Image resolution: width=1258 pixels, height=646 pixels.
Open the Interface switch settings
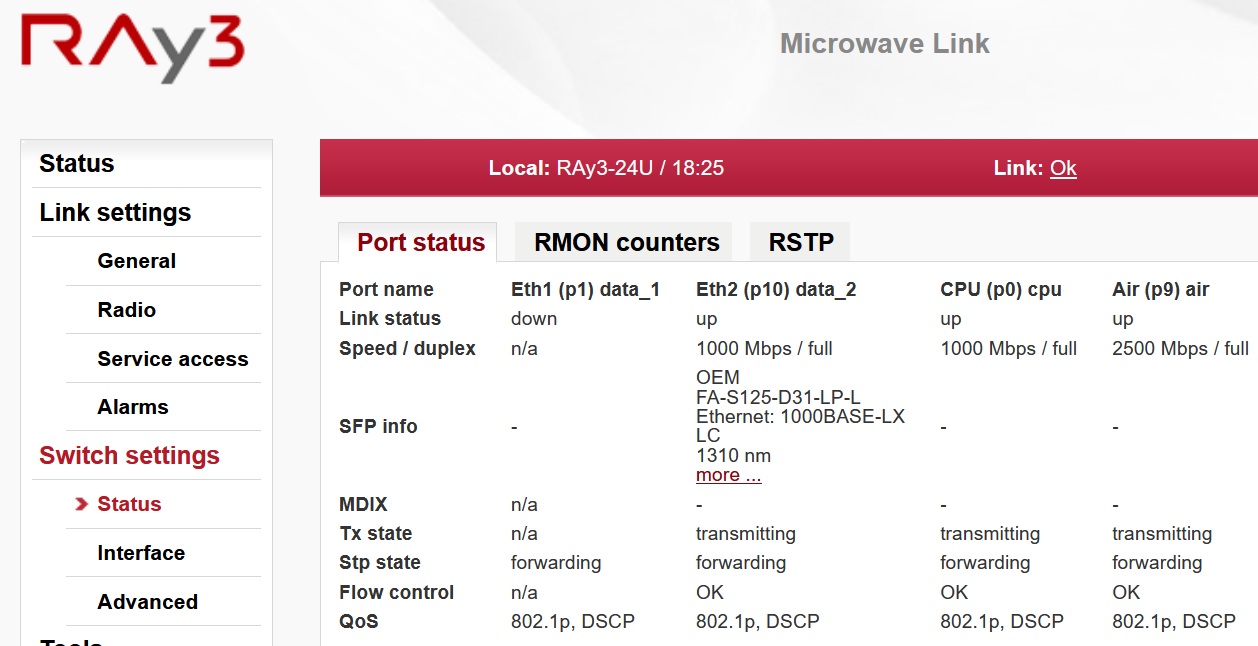[141, 553]
